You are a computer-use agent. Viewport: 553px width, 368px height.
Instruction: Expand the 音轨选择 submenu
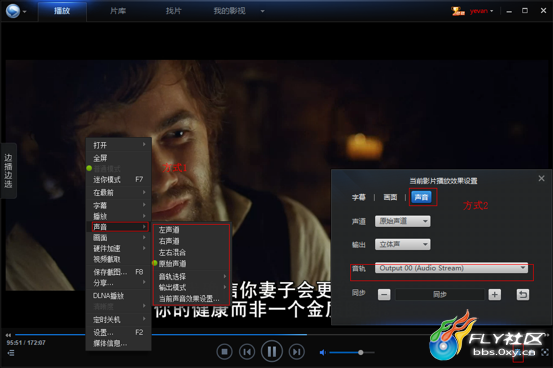pyautogui.click(x=191, y=276)
